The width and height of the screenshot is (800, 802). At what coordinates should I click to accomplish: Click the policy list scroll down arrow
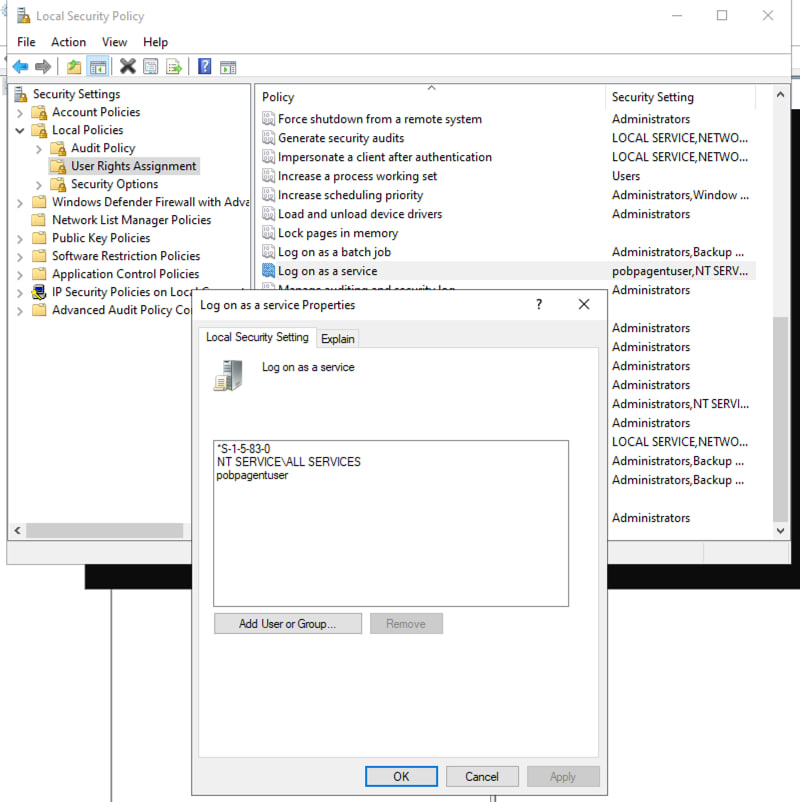point(780,530)
